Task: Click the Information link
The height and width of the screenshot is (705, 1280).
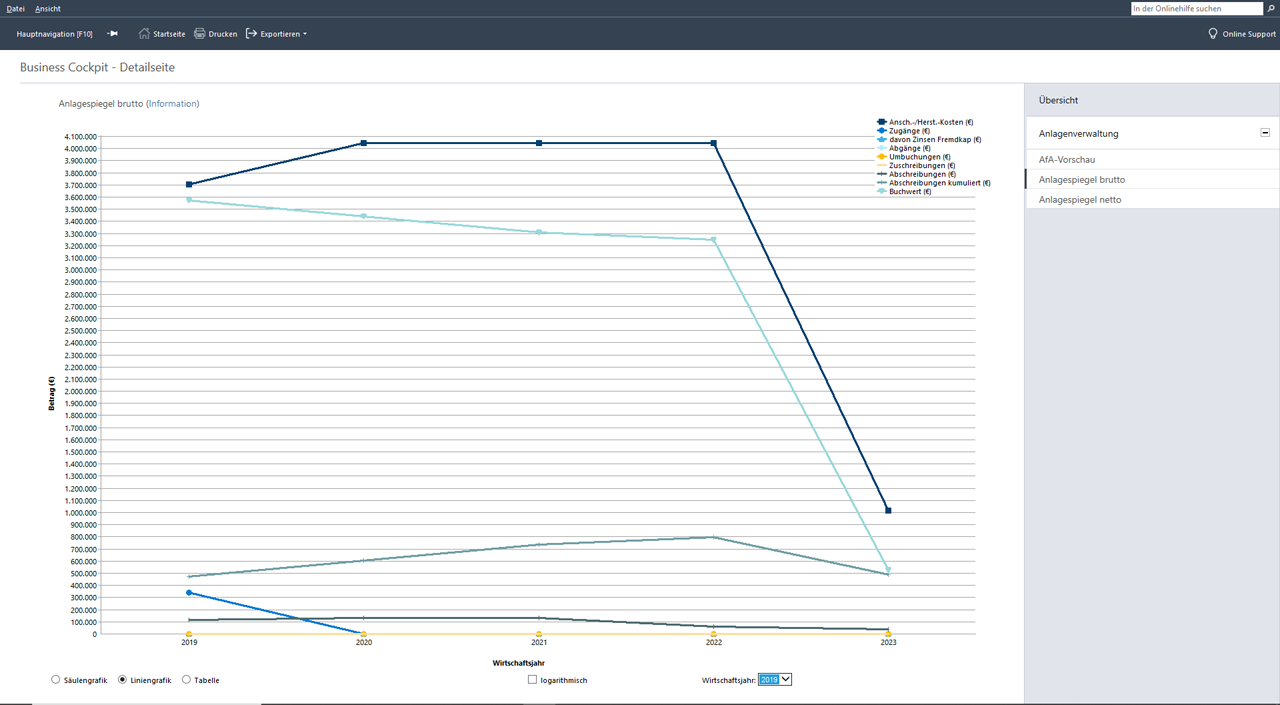Action: [173, 104]
